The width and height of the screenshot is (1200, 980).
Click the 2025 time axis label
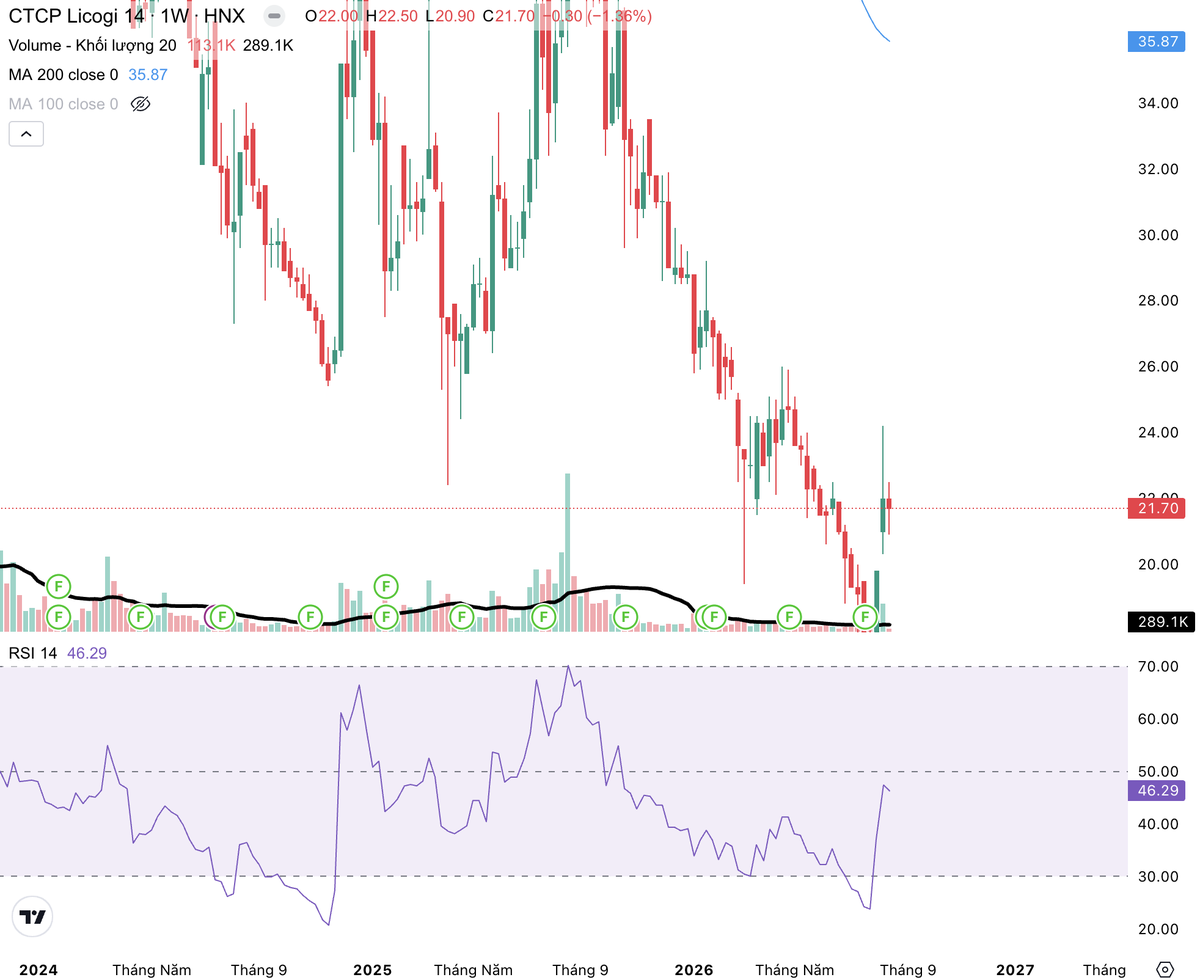[372, 970]
